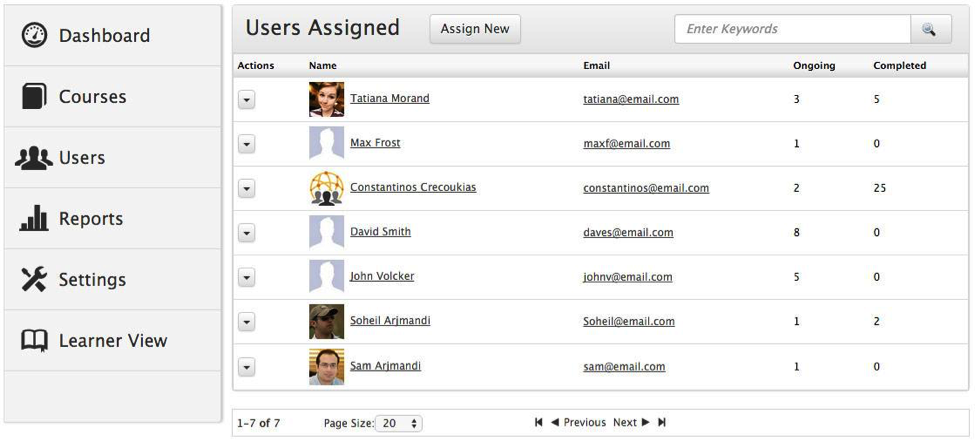The image size is (975, 442).
Task: Expand actions dropdown for David Smith
Action: point(247,233)
